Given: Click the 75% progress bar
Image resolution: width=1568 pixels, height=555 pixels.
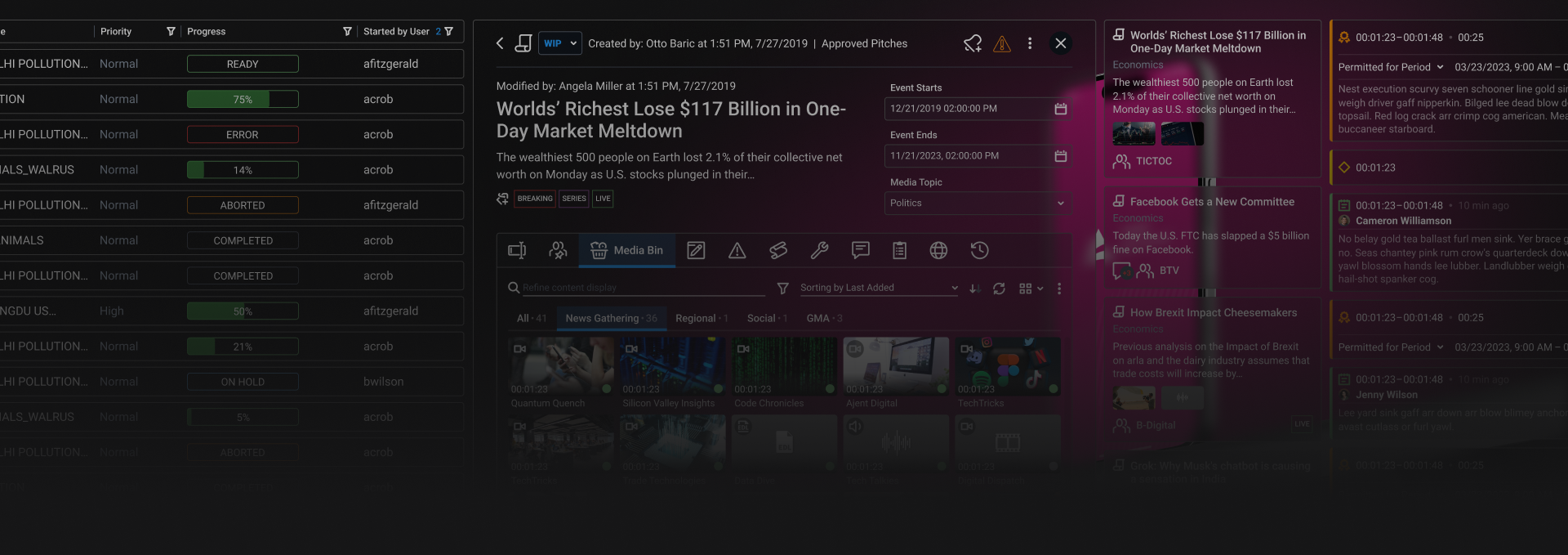Looking at the screenshot, I should tap(243, 100).
